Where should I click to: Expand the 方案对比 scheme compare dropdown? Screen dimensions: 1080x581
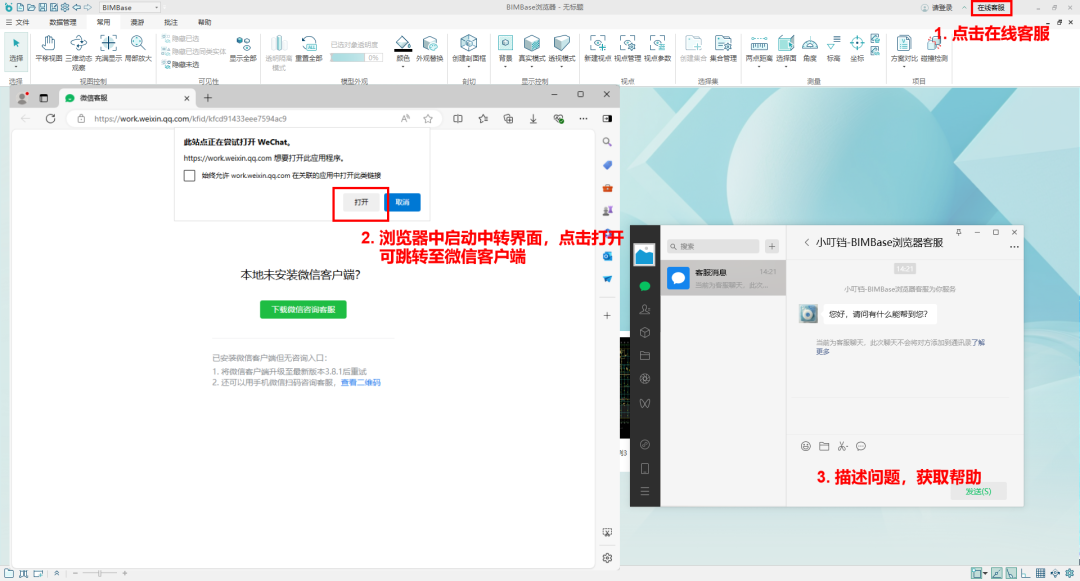903,67
